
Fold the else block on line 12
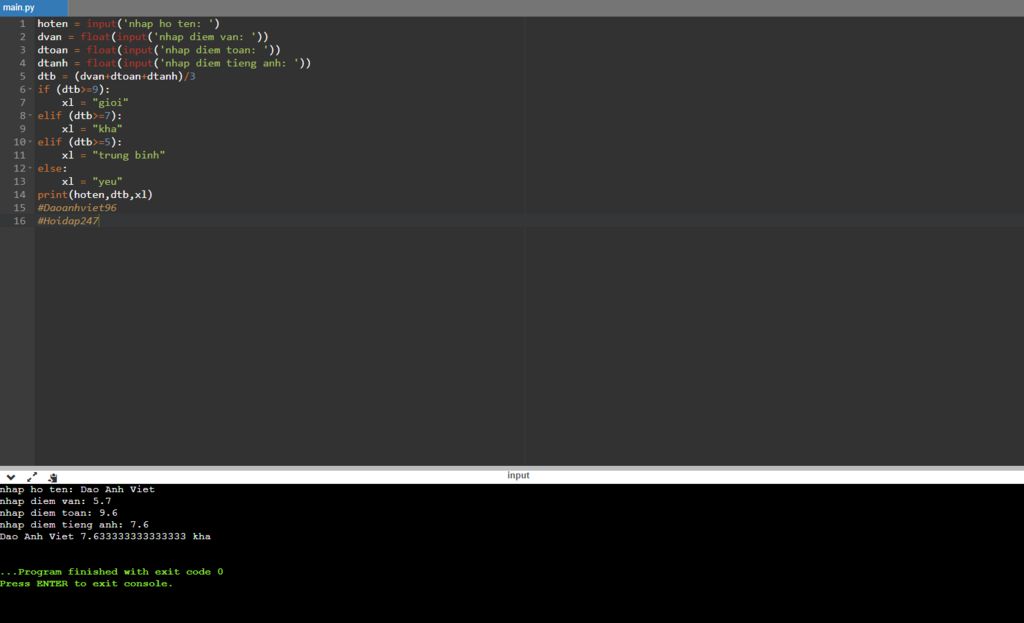pos(31,168)
